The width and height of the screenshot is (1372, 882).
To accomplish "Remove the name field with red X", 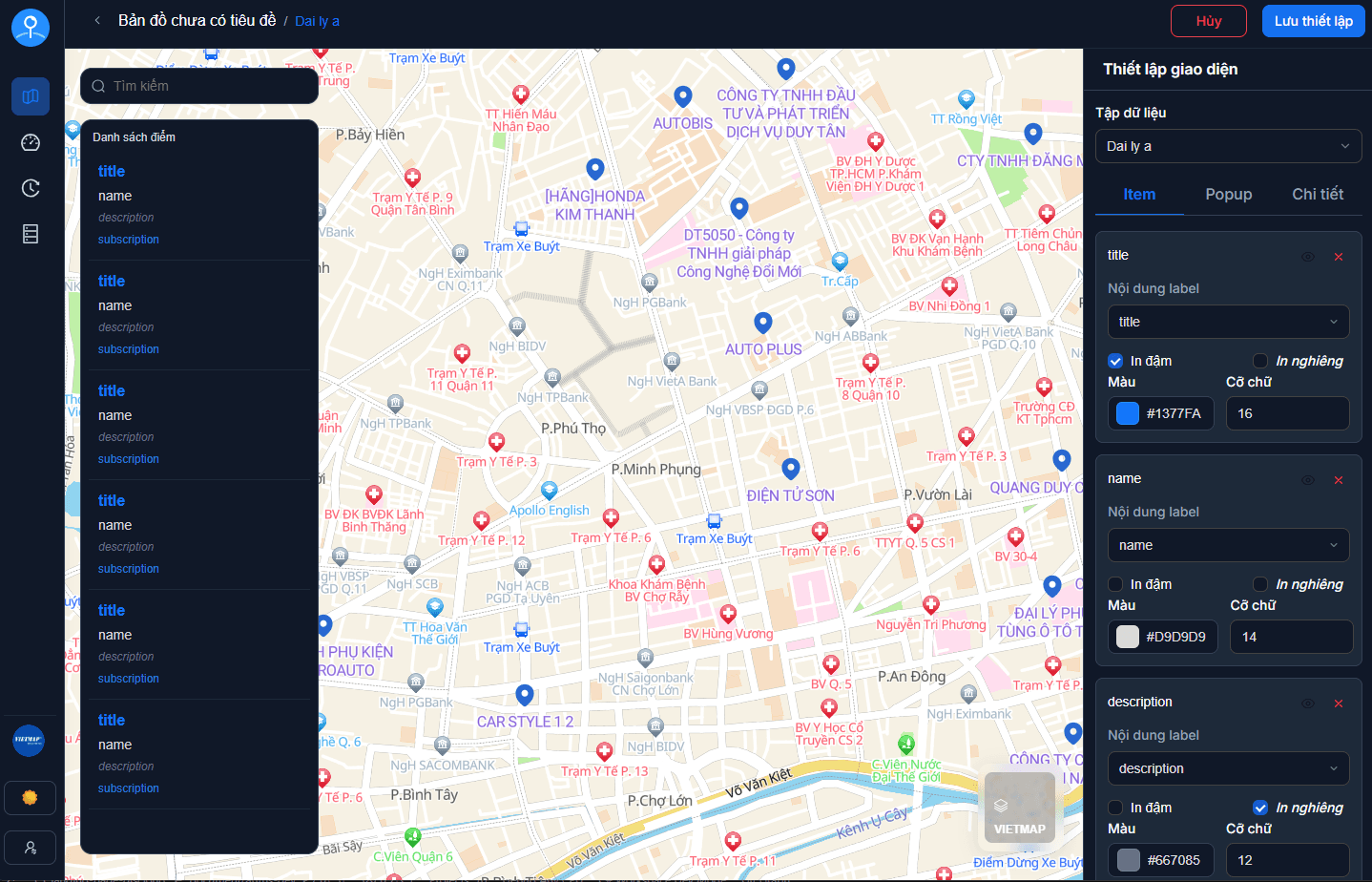I will click(x=1339, y=480).
